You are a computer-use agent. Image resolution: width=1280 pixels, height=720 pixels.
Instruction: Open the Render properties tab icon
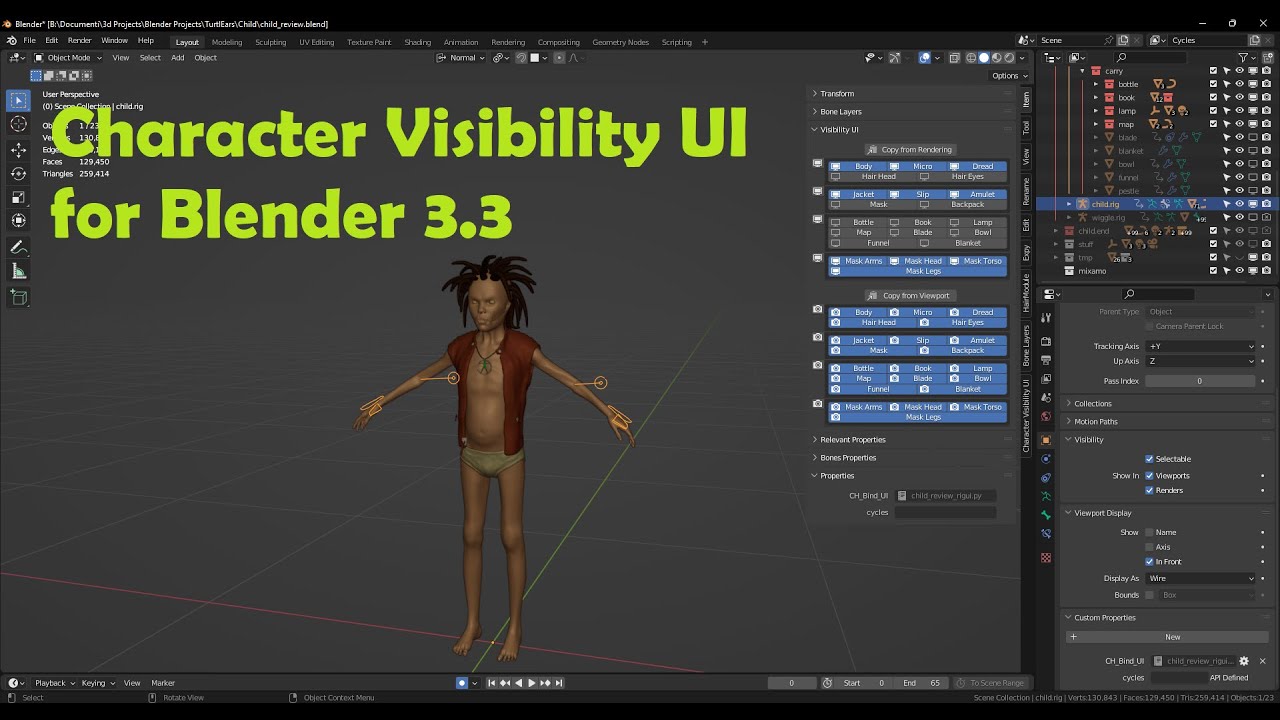coord(1046,341)
